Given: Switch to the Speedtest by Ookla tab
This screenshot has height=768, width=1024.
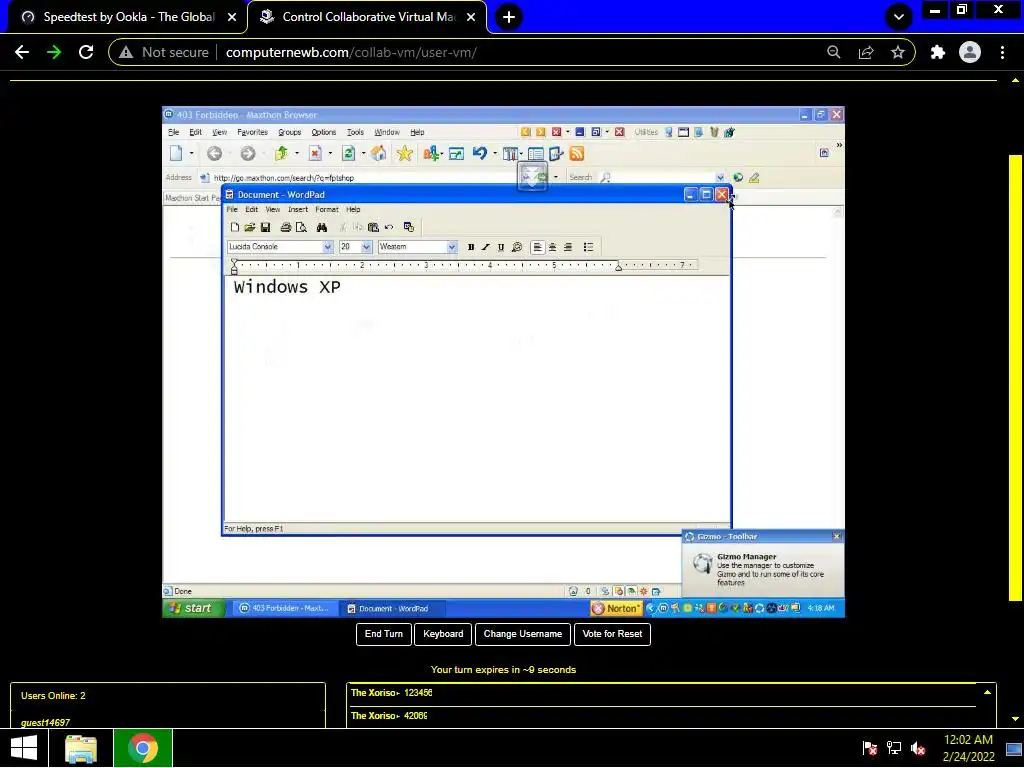Looking at the screenshot, I should (x=128, y=17).
